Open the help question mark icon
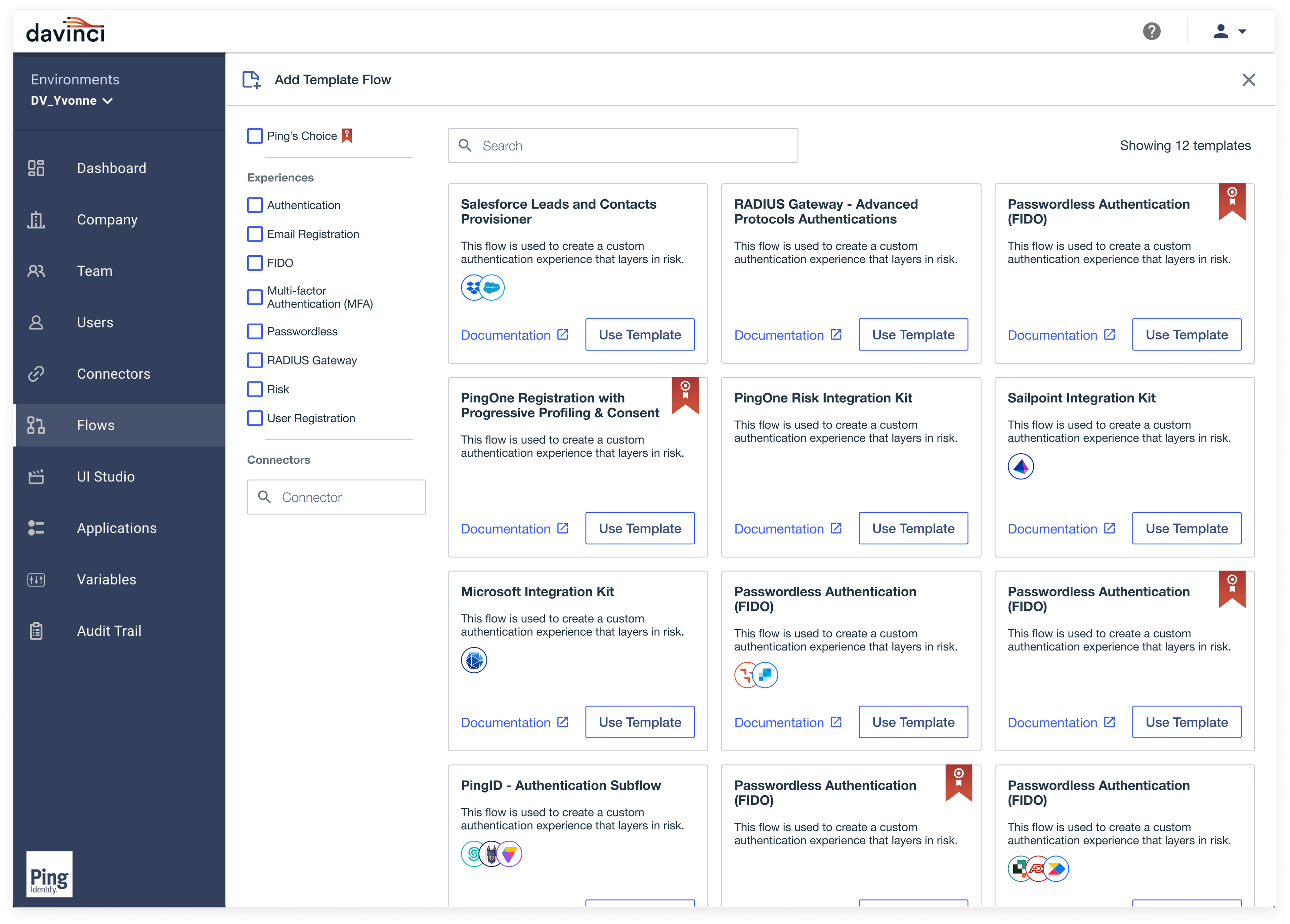This screenshot has height=924, width=1290. [1152, 31]
